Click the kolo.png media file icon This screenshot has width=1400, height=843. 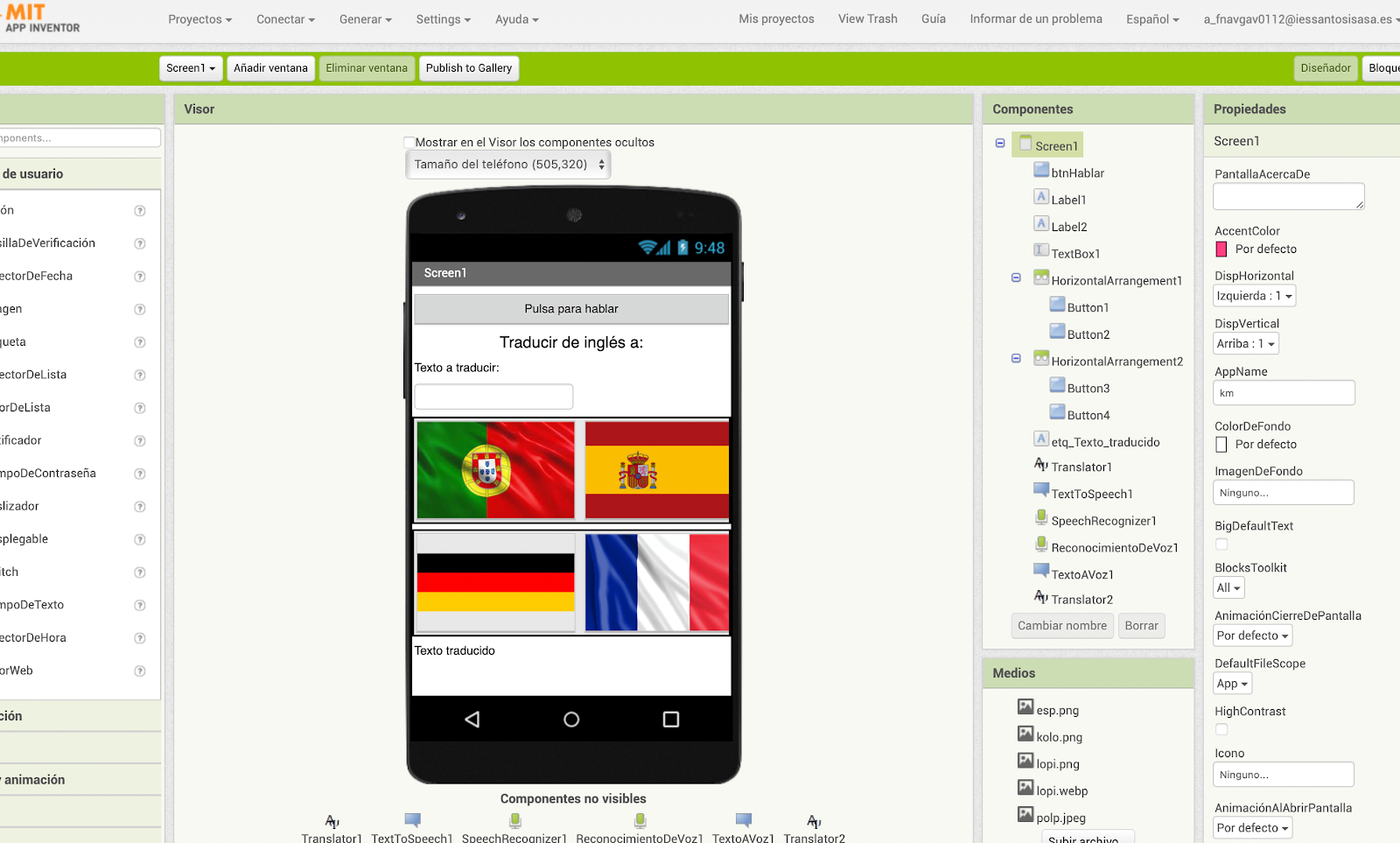pyautogui.click(x=1025, y=734)
